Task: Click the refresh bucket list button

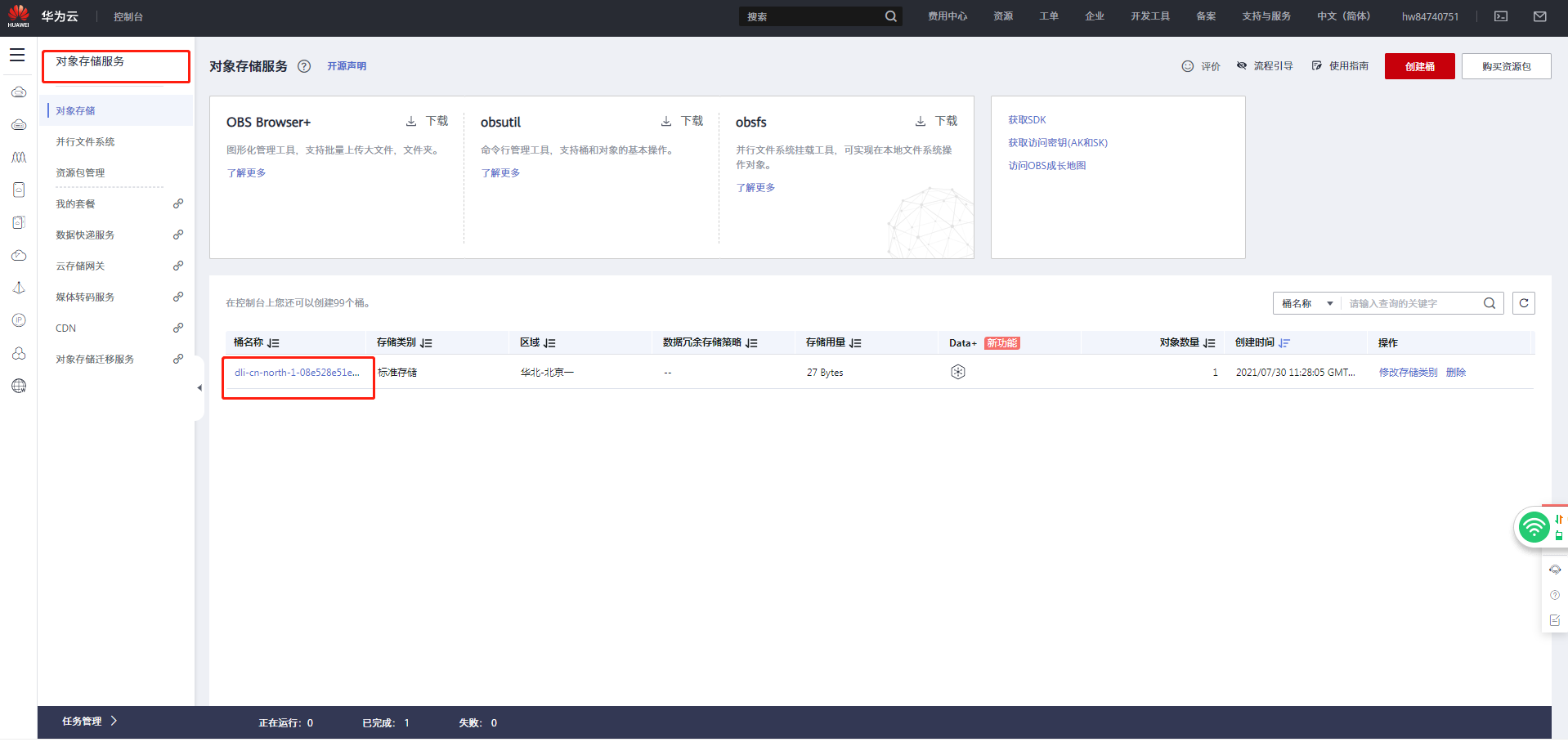Action: coord(1524,303)
